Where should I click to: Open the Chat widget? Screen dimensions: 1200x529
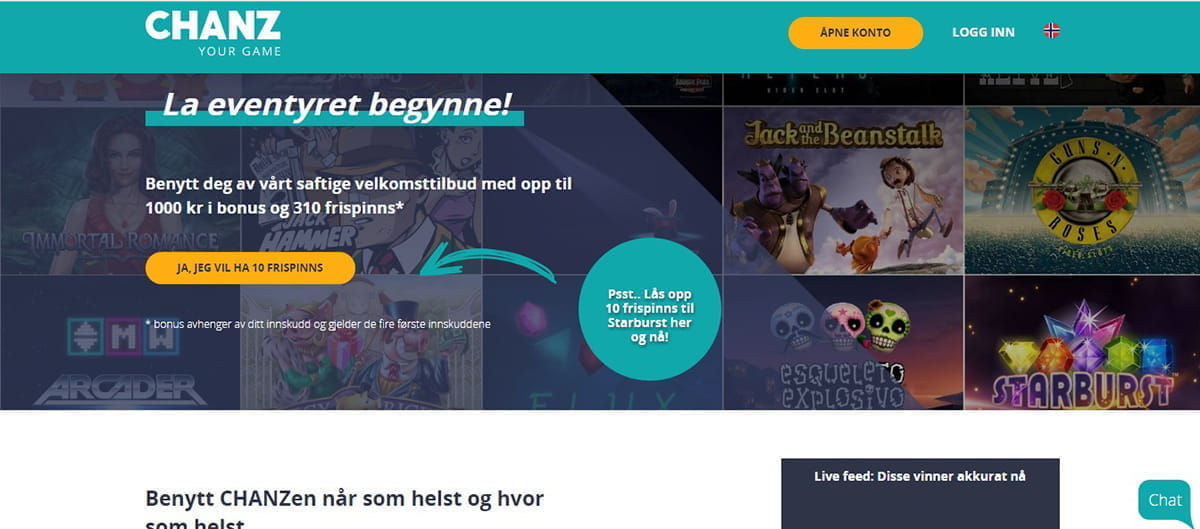(1165, 500)
